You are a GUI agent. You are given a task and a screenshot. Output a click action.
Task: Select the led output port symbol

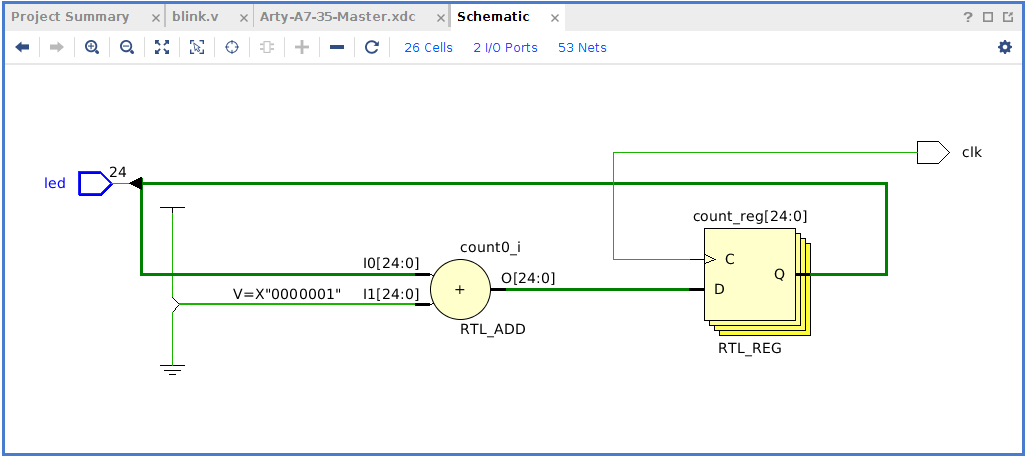point(95,183)
